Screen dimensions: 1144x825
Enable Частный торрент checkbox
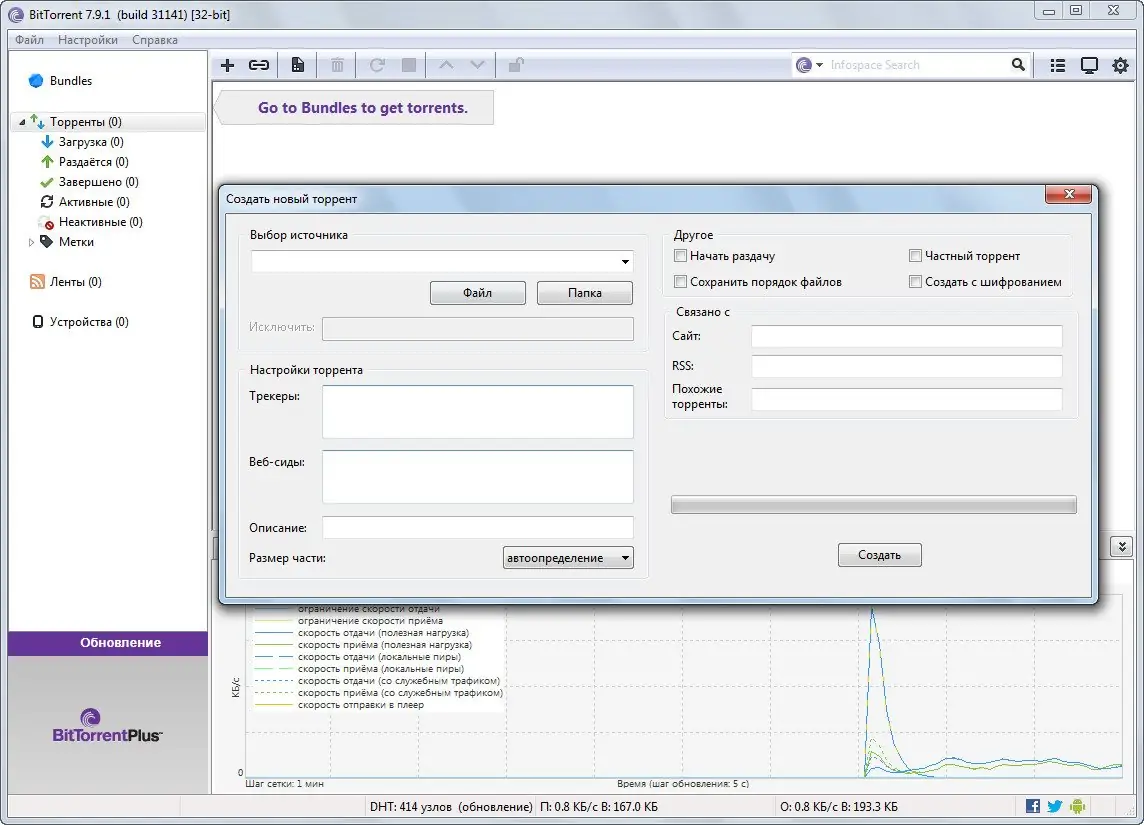point(916,256)
